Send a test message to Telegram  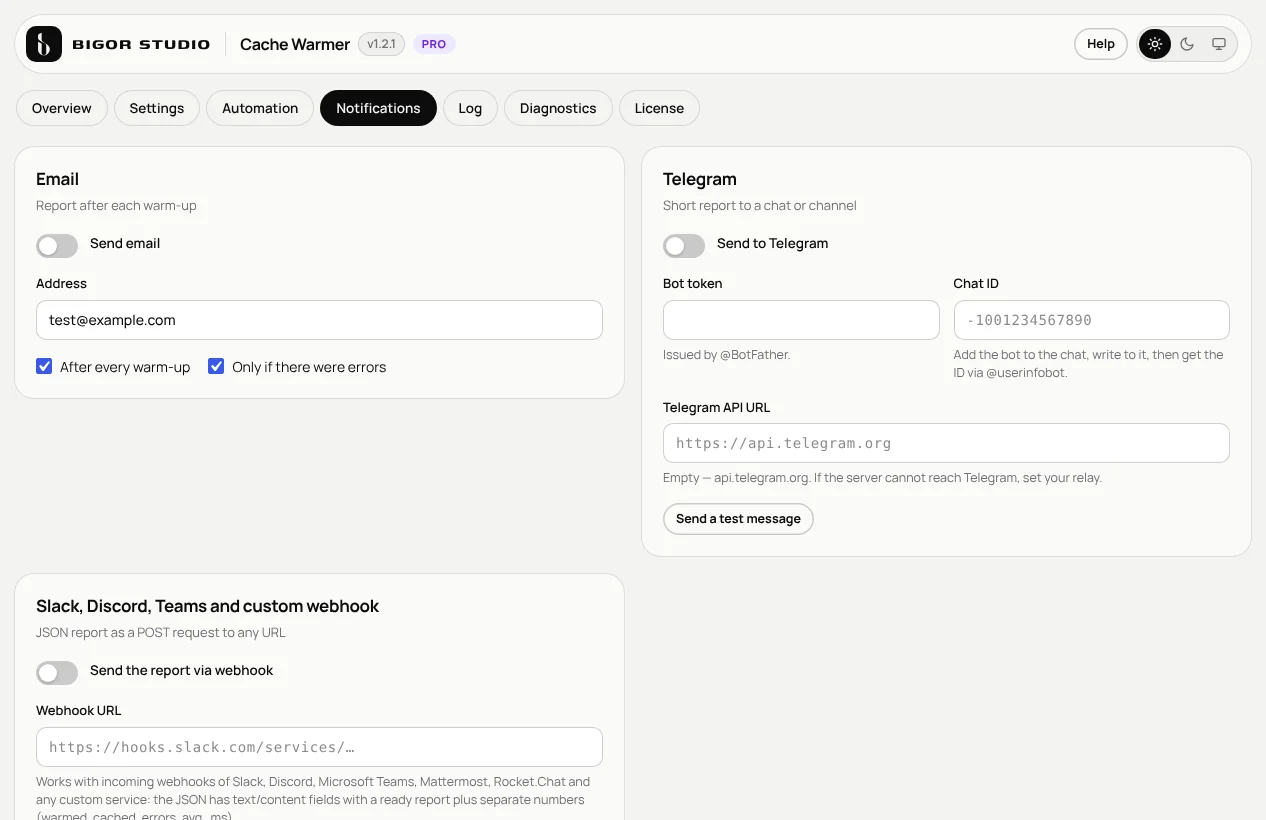click(x=738, y=519)
